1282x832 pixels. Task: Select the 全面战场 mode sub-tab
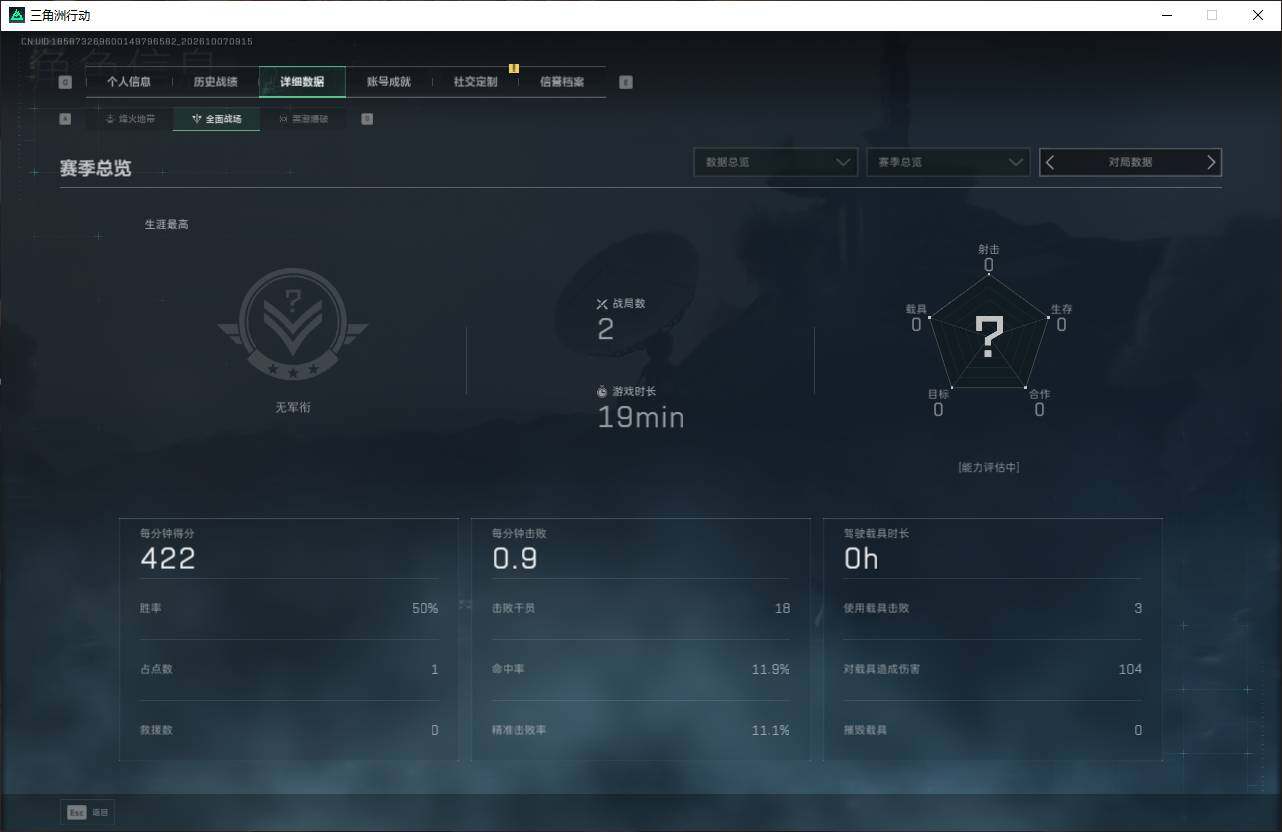pos(217,119)
